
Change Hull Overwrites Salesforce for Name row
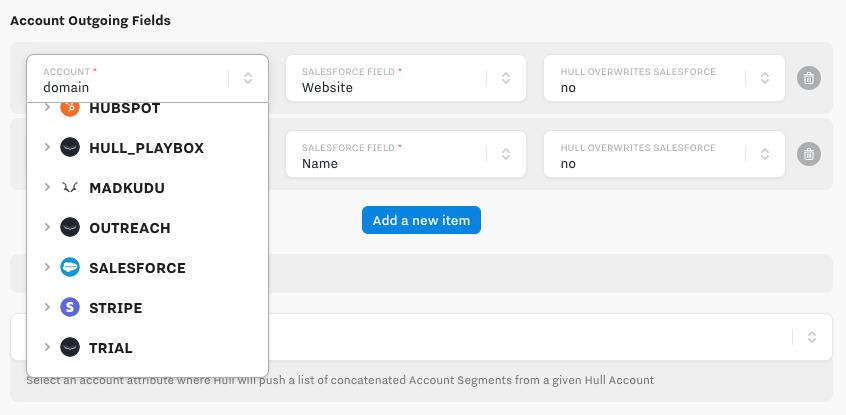coord(764,154)
